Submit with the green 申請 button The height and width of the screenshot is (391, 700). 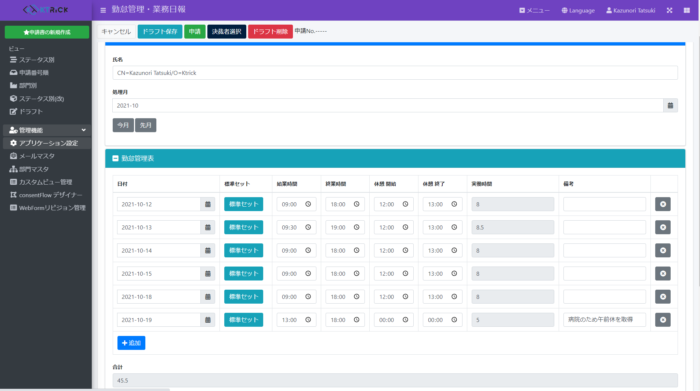[x=195, y=31]
